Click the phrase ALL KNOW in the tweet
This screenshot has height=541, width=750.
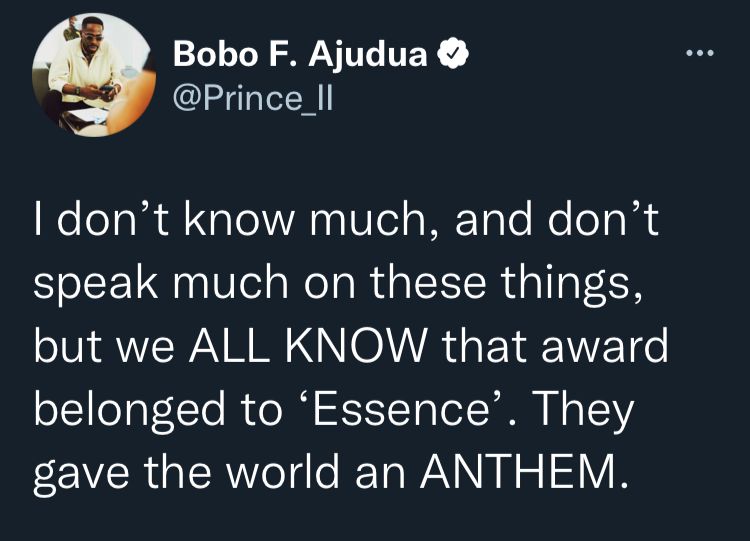pos(307,346)
